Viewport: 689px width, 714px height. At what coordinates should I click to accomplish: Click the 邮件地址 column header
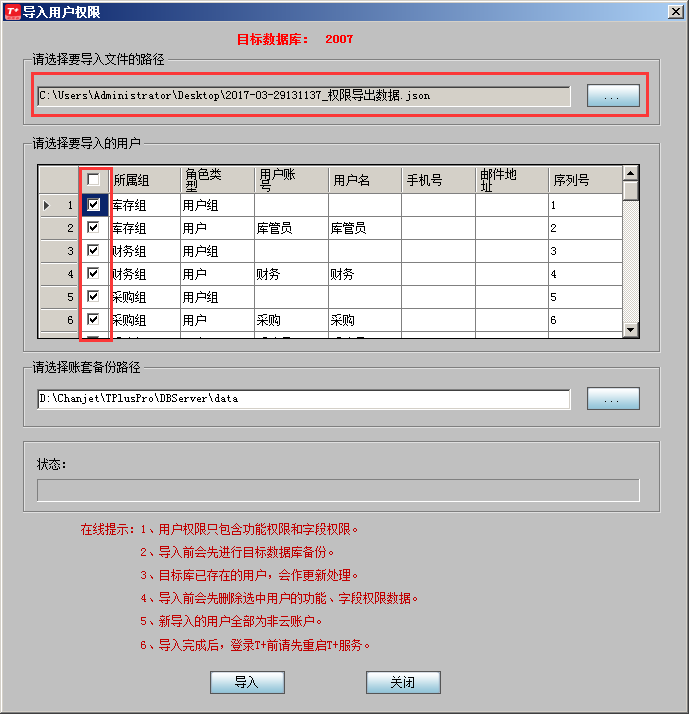coord(512,180)
